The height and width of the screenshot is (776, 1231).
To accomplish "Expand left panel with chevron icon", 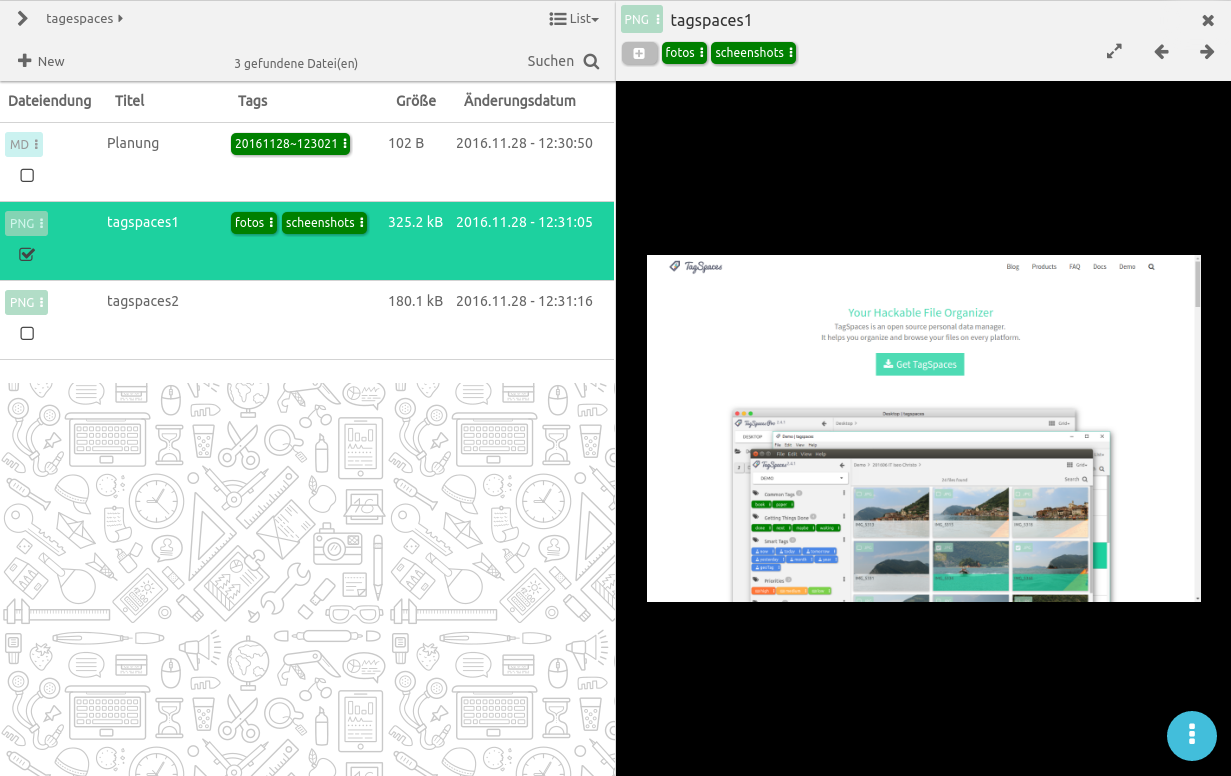I will [x=22, y=19].
